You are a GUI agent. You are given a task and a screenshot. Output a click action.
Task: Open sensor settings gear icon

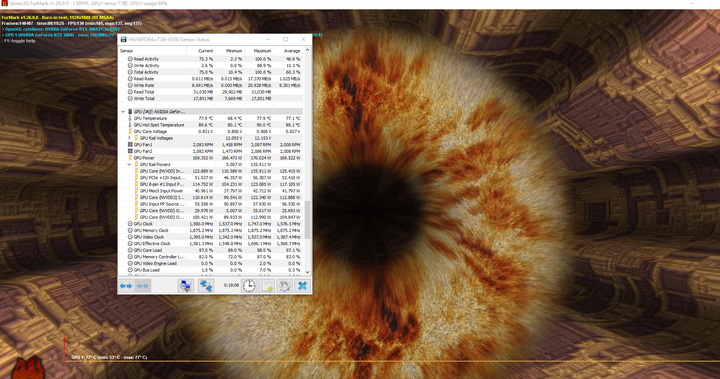[x=285, y=286]
